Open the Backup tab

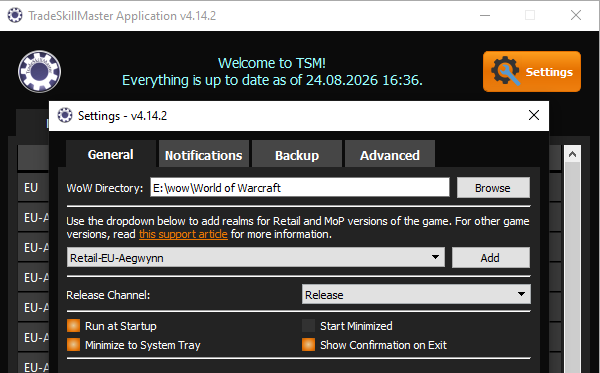297,155
